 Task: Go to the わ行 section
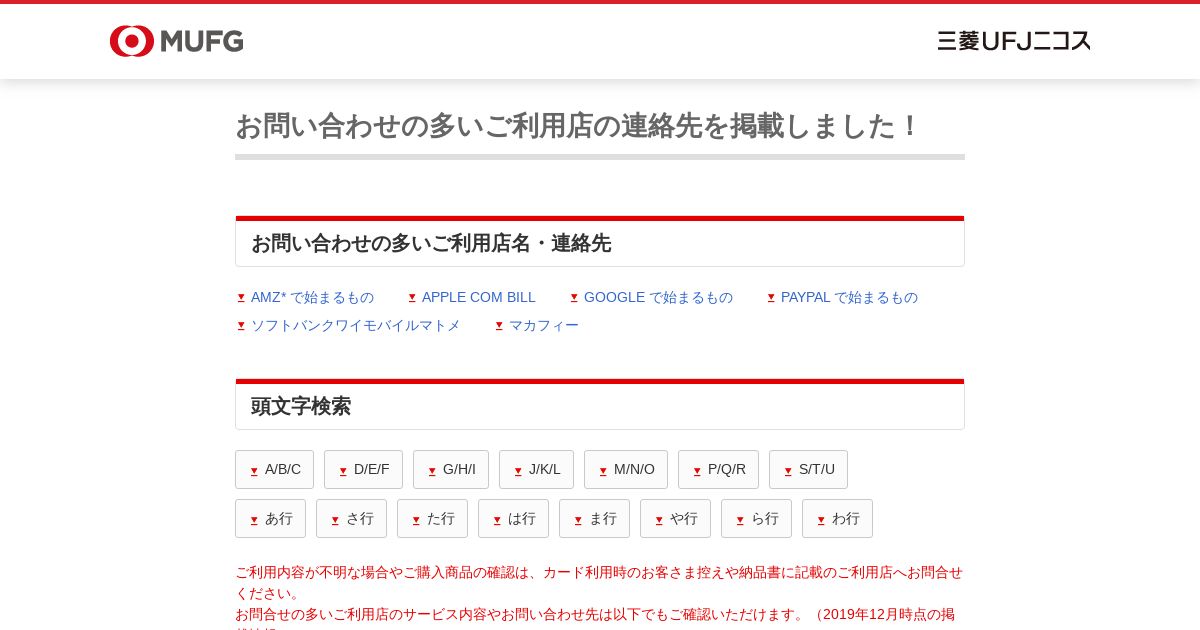coord(837,518)
